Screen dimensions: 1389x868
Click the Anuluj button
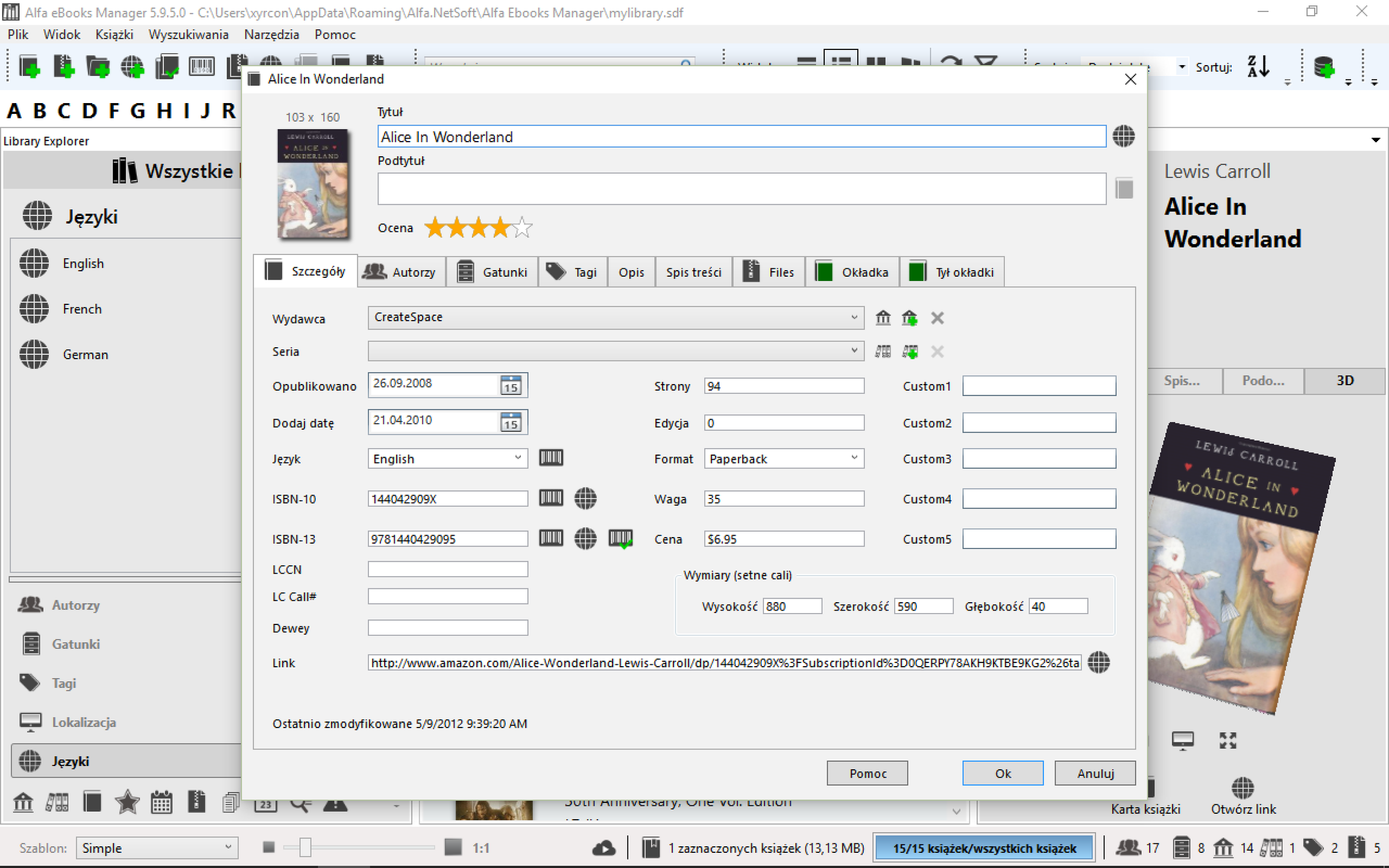[1095, 773]
